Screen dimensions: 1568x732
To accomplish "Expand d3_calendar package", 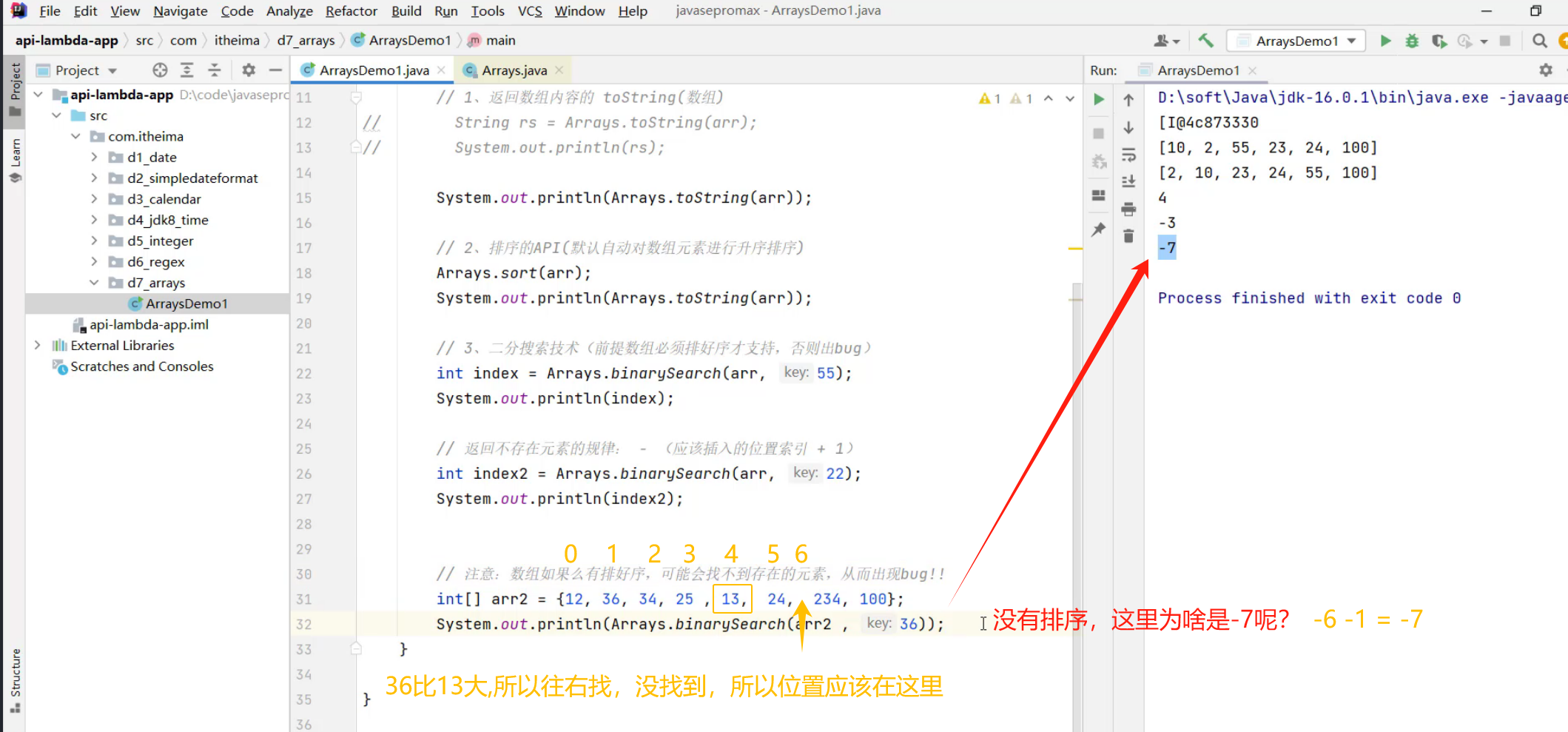I will [94, 199].
